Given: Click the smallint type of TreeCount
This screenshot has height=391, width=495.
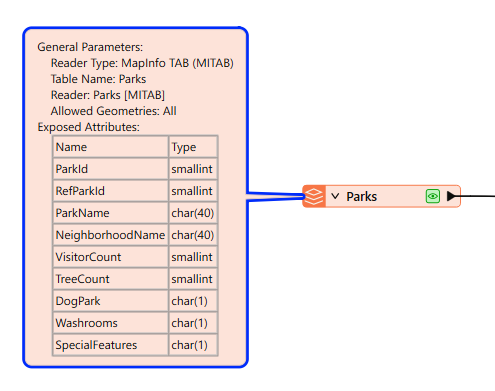Looking at the screenshot, I should click(x=193, y=279).
